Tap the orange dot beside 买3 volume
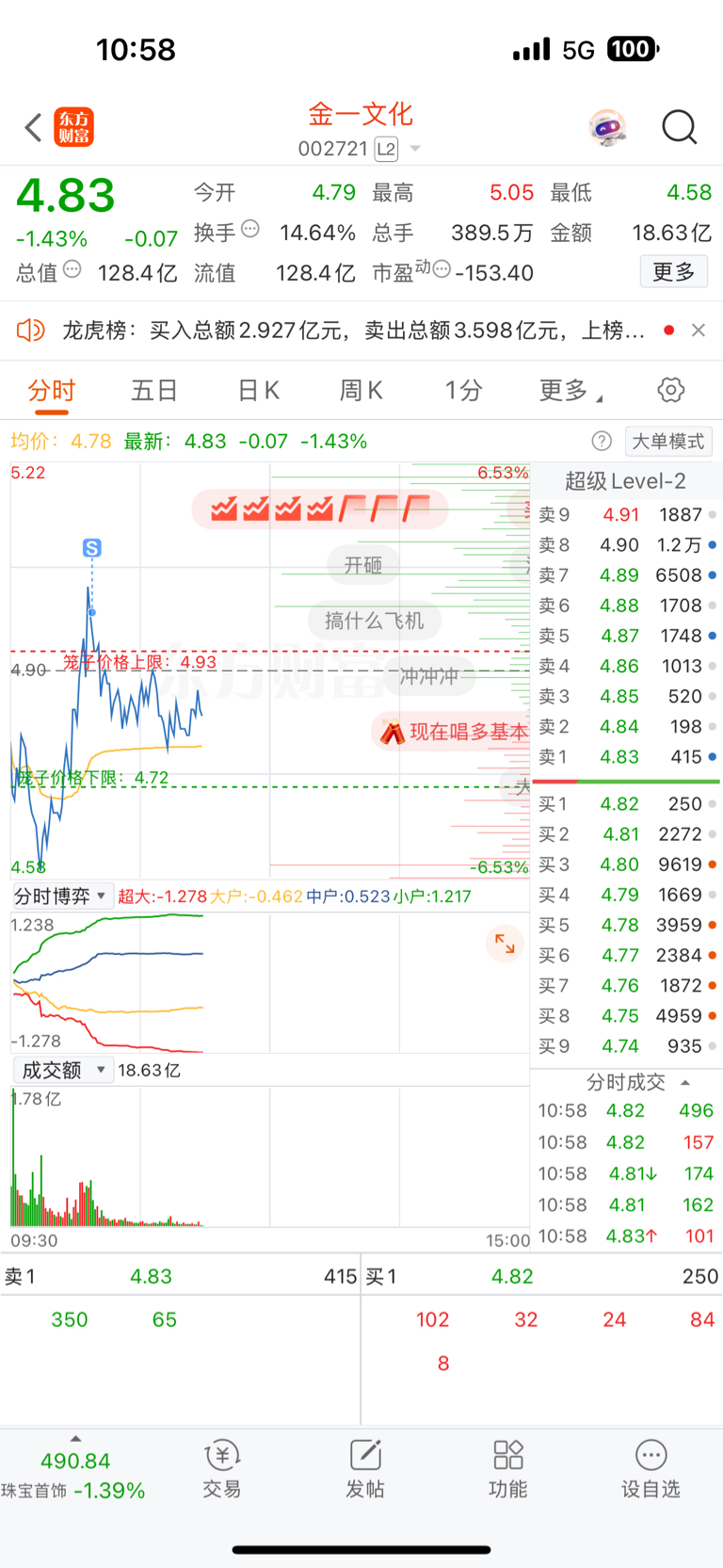The height and width of the screenshot is (1568, 723). (713, 865)
